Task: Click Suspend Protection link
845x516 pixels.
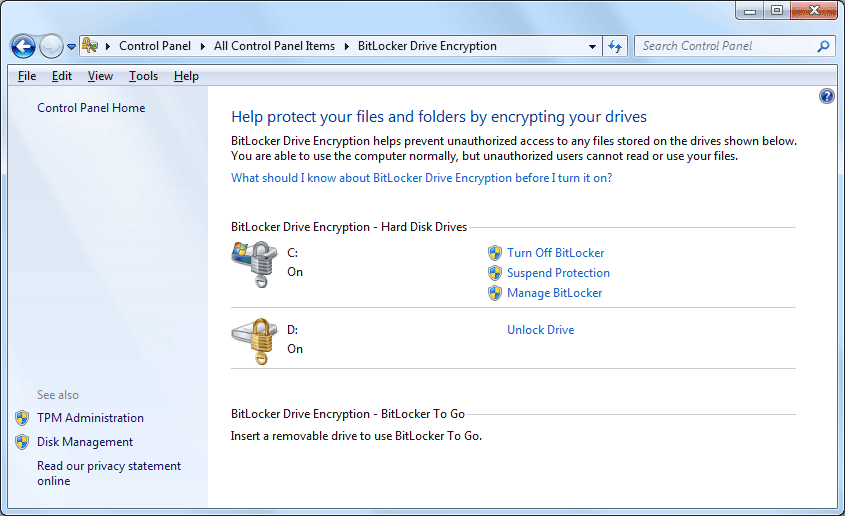Action: (x=558, y=273)
